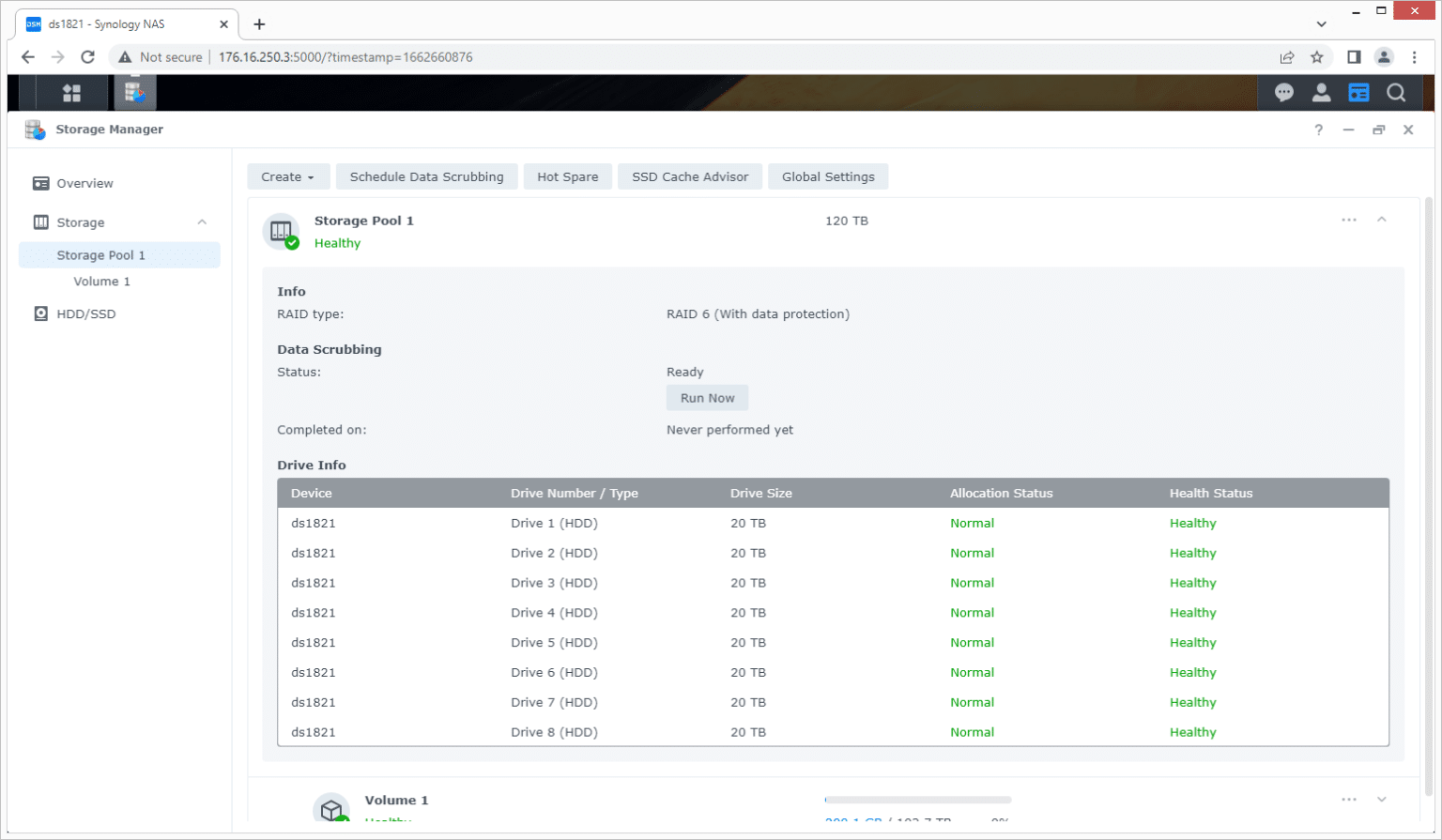
Task: Expand the Volume 1 panel
Action: pyautogui.click(x=1382, y=800)
